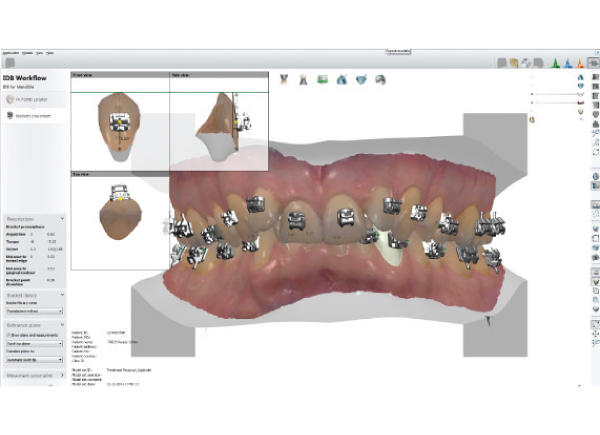Select the green model view icon

click(323, 80)
